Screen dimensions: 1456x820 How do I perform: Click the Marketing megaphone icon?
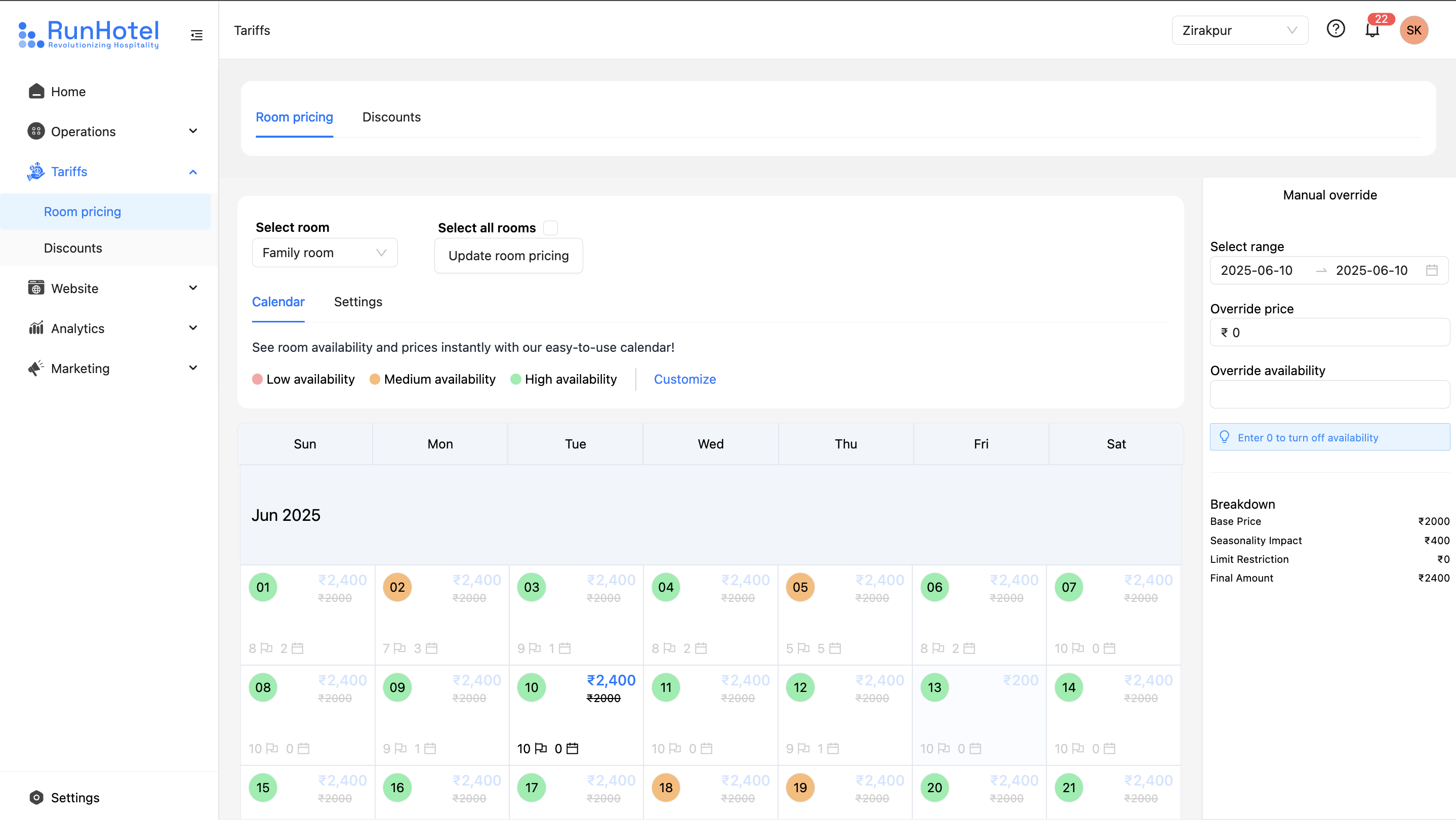click(36, 368)
